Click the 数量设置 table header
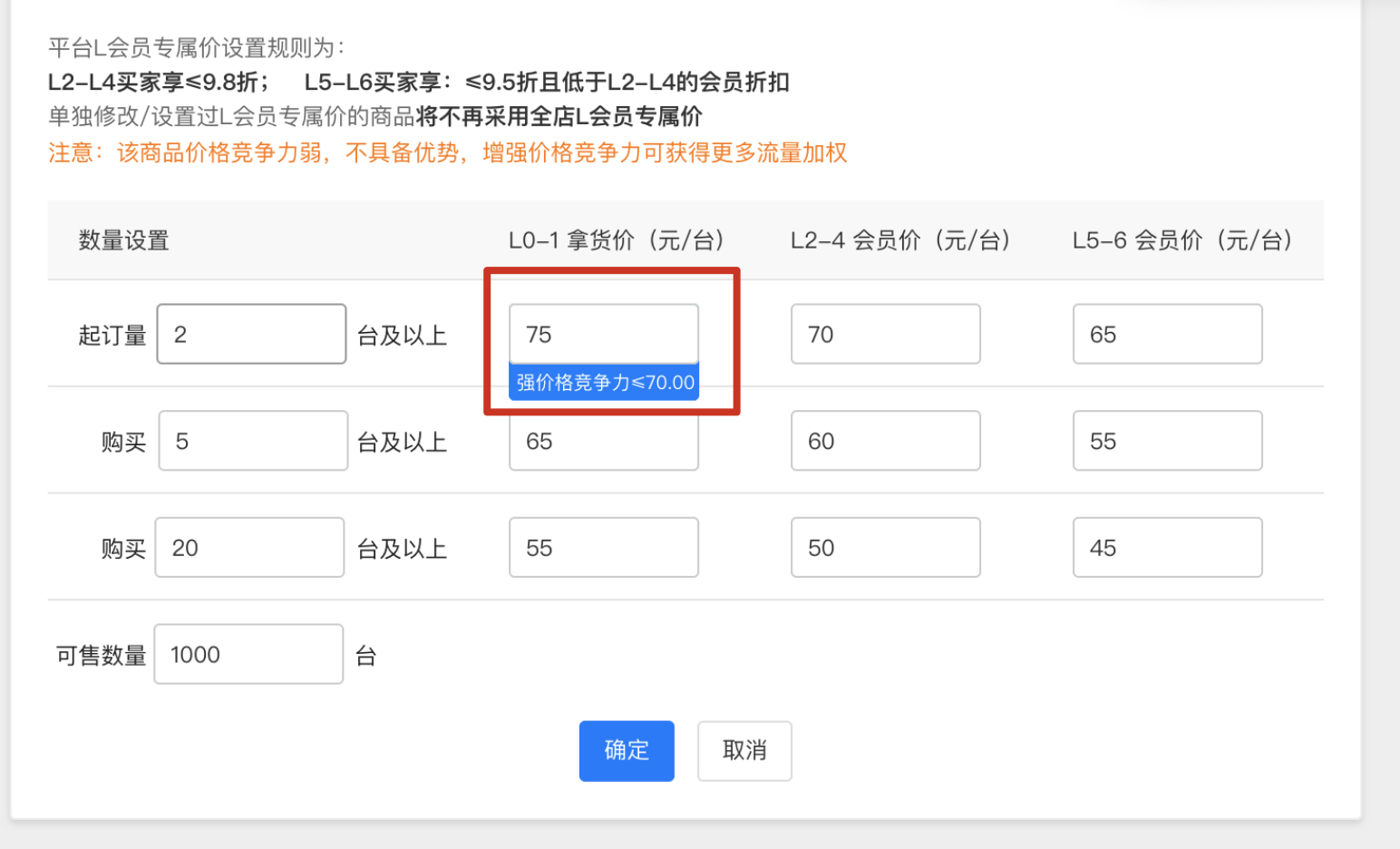Image resolution: width=1400 pixels, height=849 pixels. pos(122,239)
